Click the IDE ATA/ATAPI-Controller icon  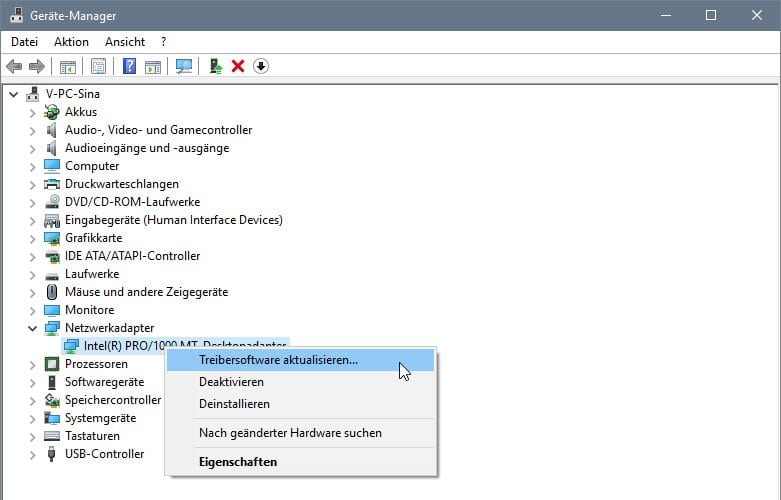click(52, 256)
